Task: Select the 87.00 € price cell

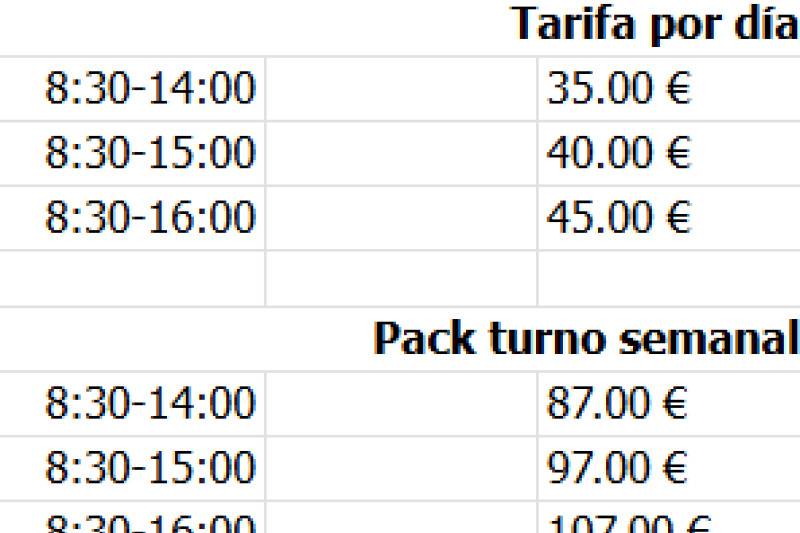Action: (619, 403)
